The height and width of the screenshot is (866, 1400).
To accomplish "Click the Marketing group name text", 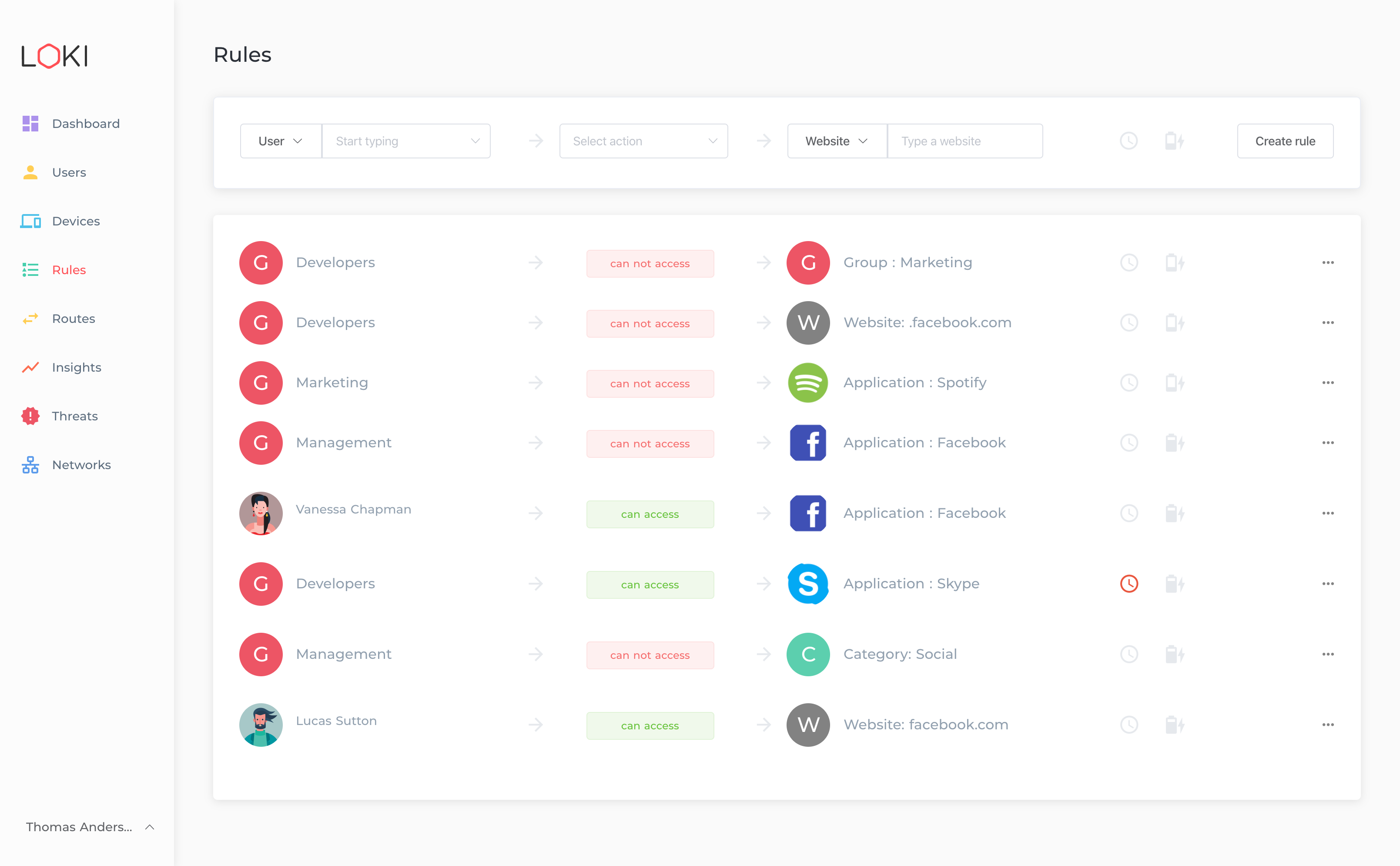I will (x=332, y=383).
